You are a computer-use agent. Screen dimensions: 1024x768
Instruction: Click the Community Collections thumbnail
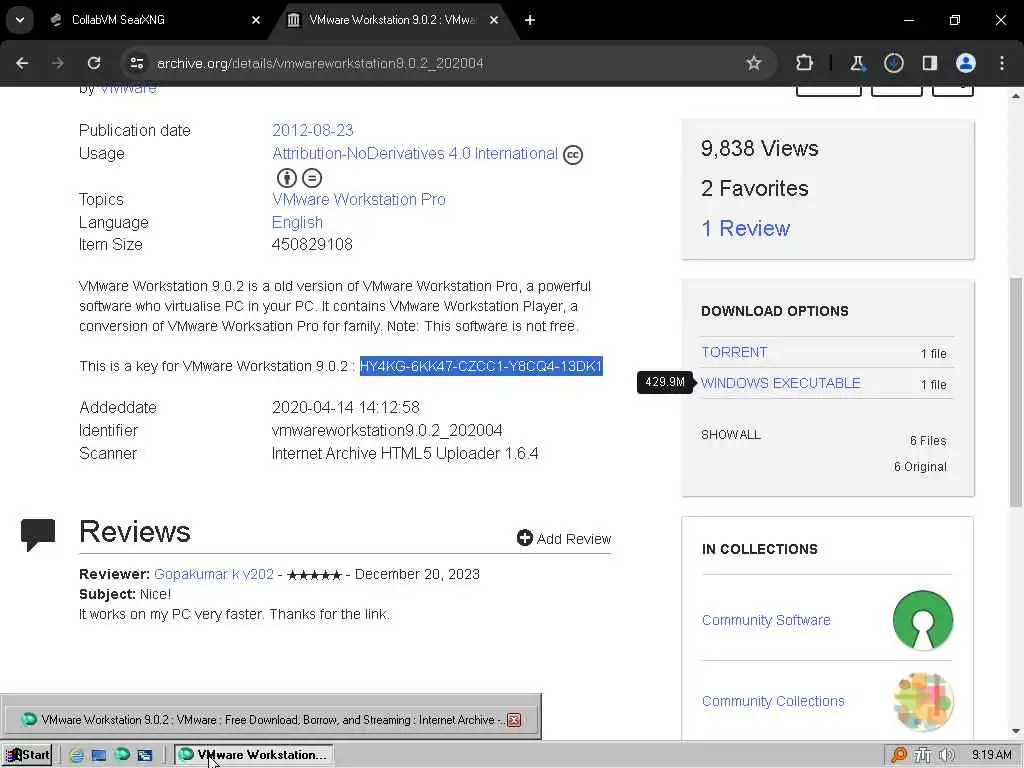pyautogui.click(x=923, y=701)
